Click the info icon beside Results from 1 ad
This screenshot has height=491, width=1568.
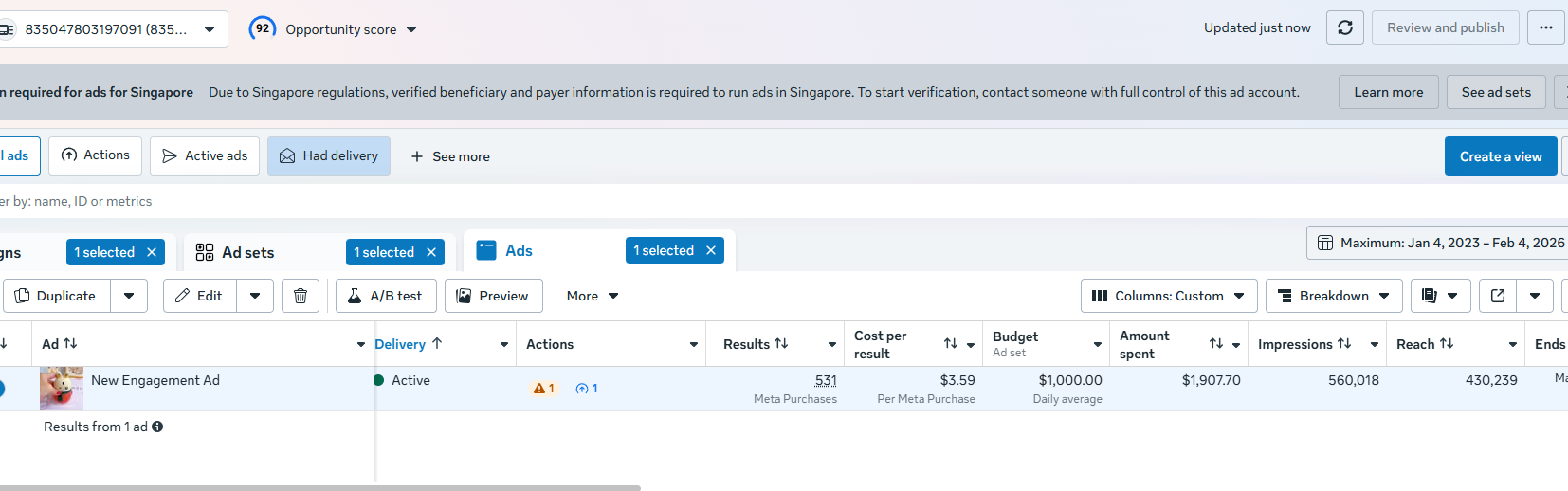coord(157,427)
